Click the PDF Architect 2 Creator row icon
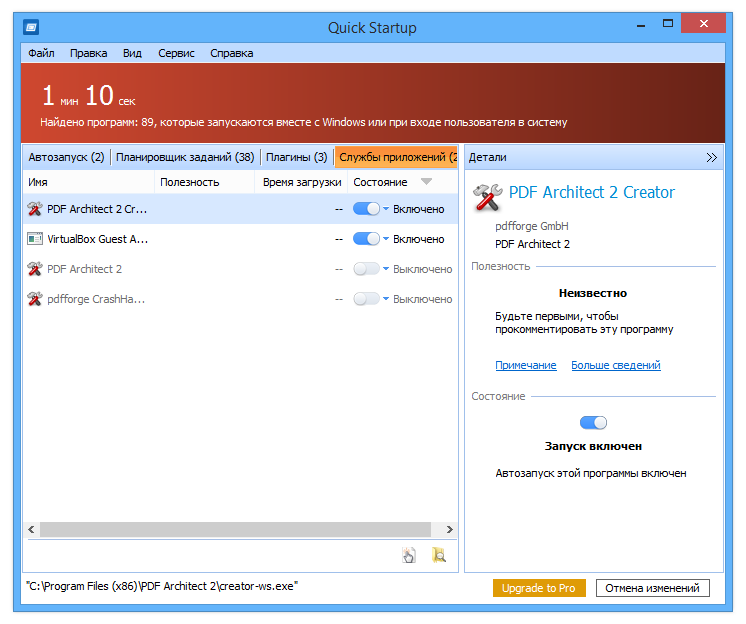 coord(35,209)
